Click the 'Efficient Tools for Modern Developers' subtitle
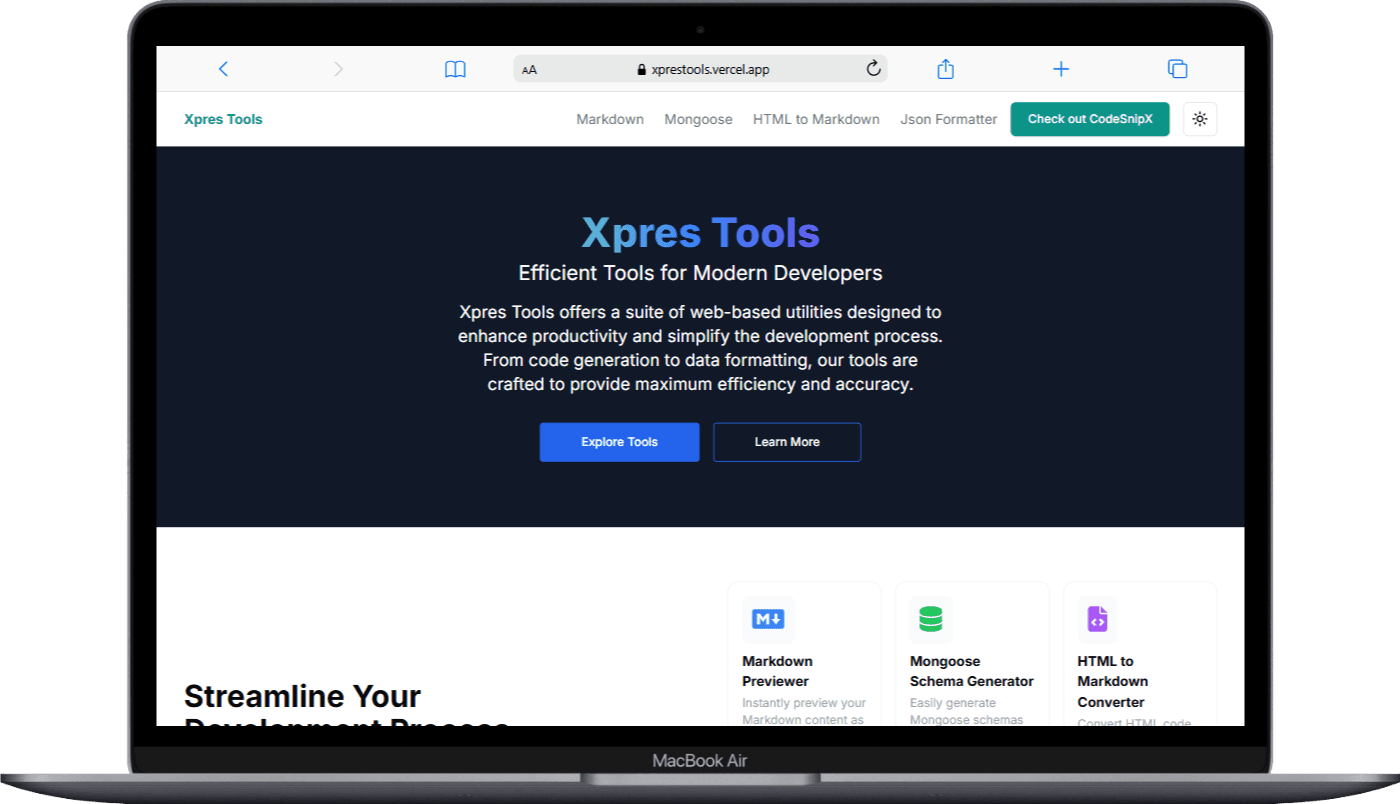This screenshot has width=1400, height=804. 700,273
